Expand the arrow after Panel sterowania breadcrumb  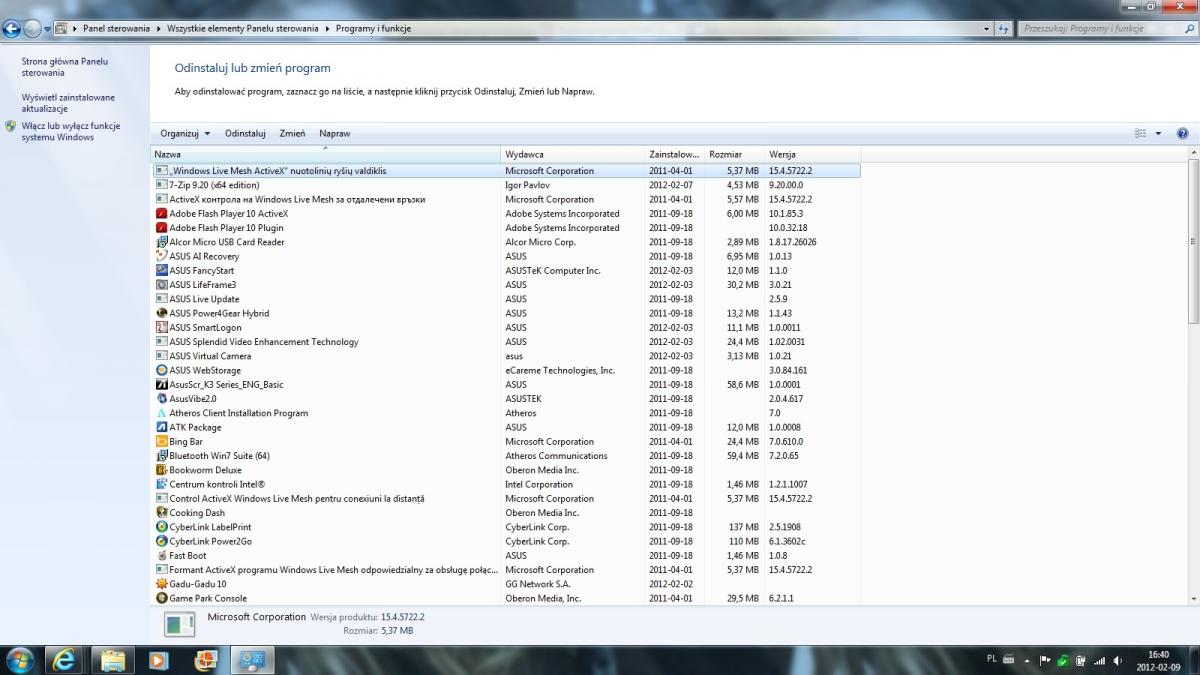(157, 29)
